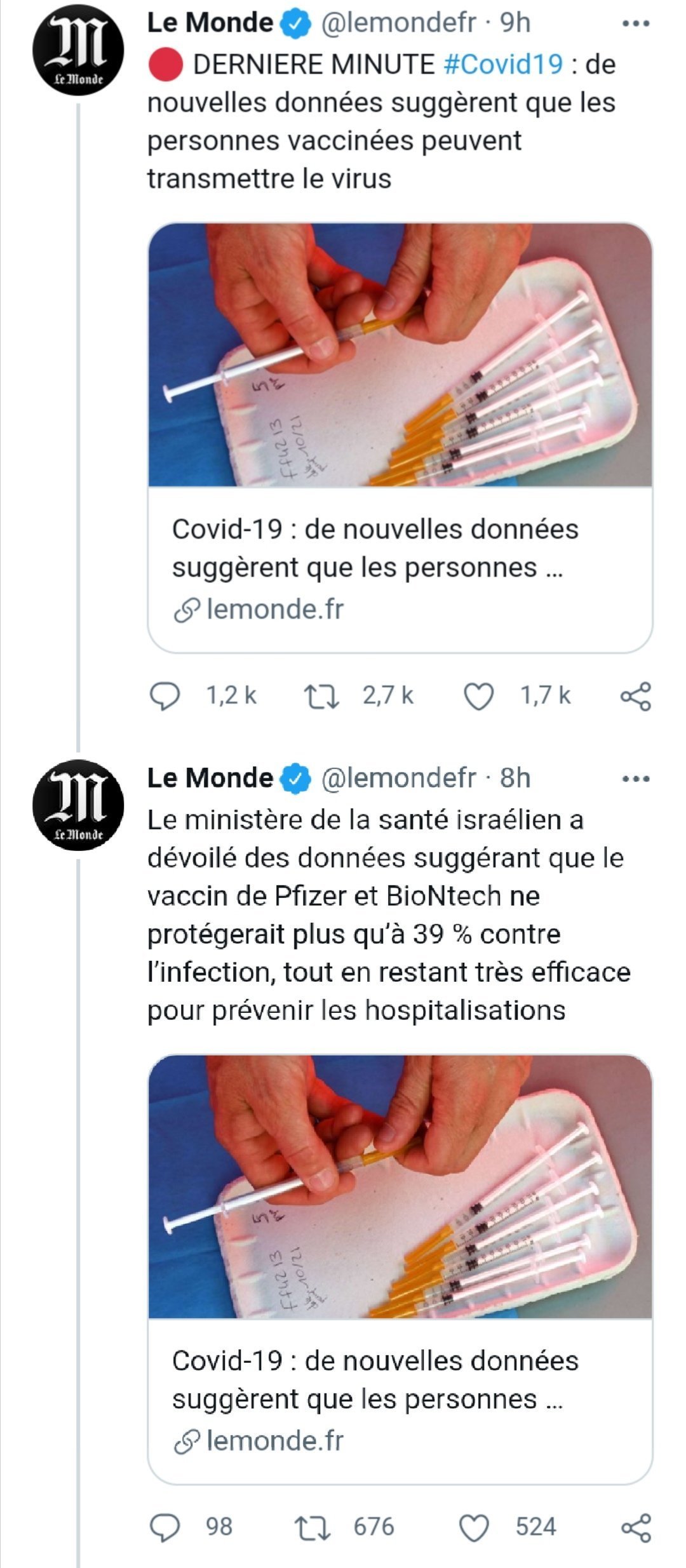Retweet the first Le Monde tweet

(321, 696)
